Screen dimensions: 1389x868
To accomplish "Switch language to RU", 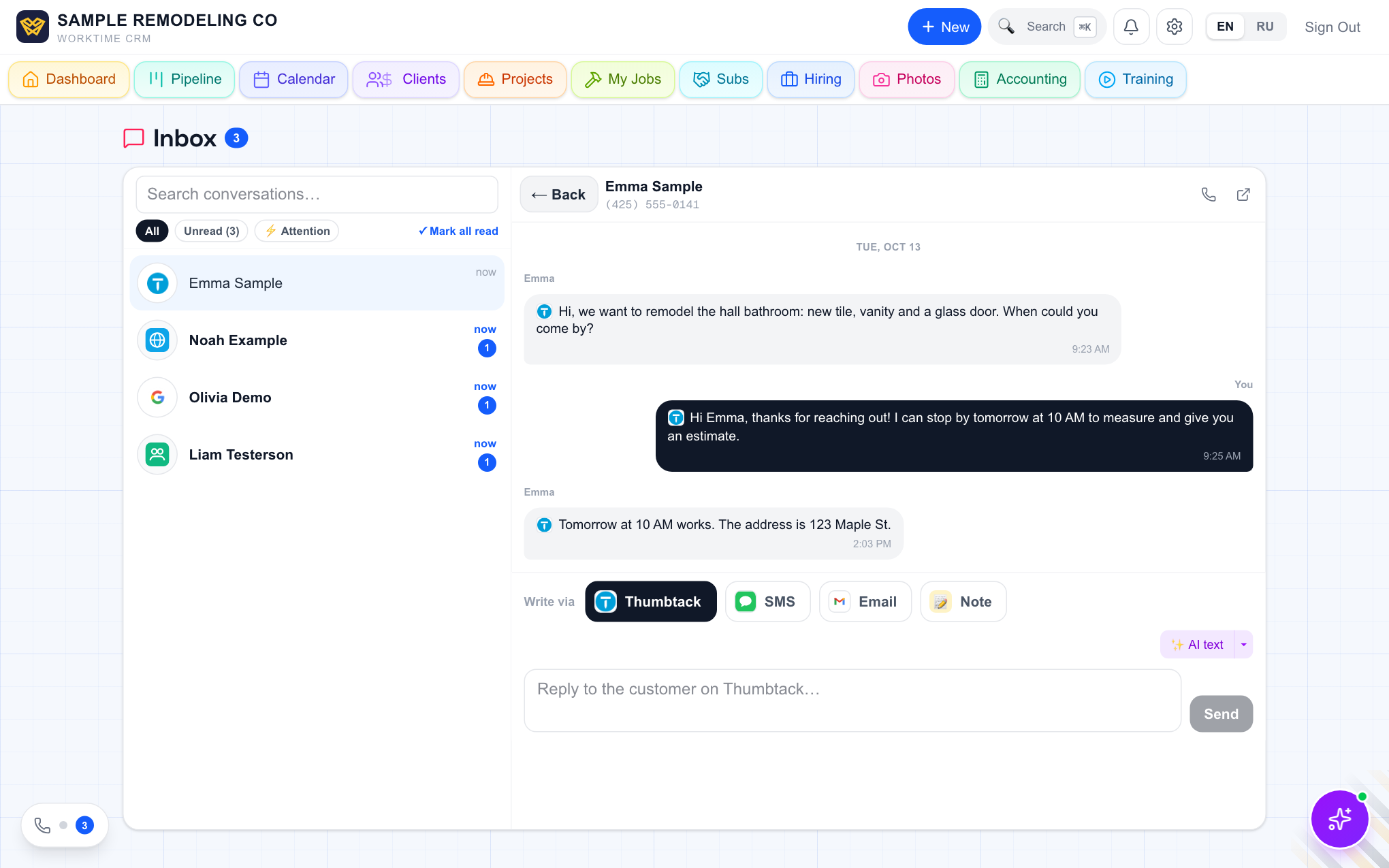I will 1264,27.
